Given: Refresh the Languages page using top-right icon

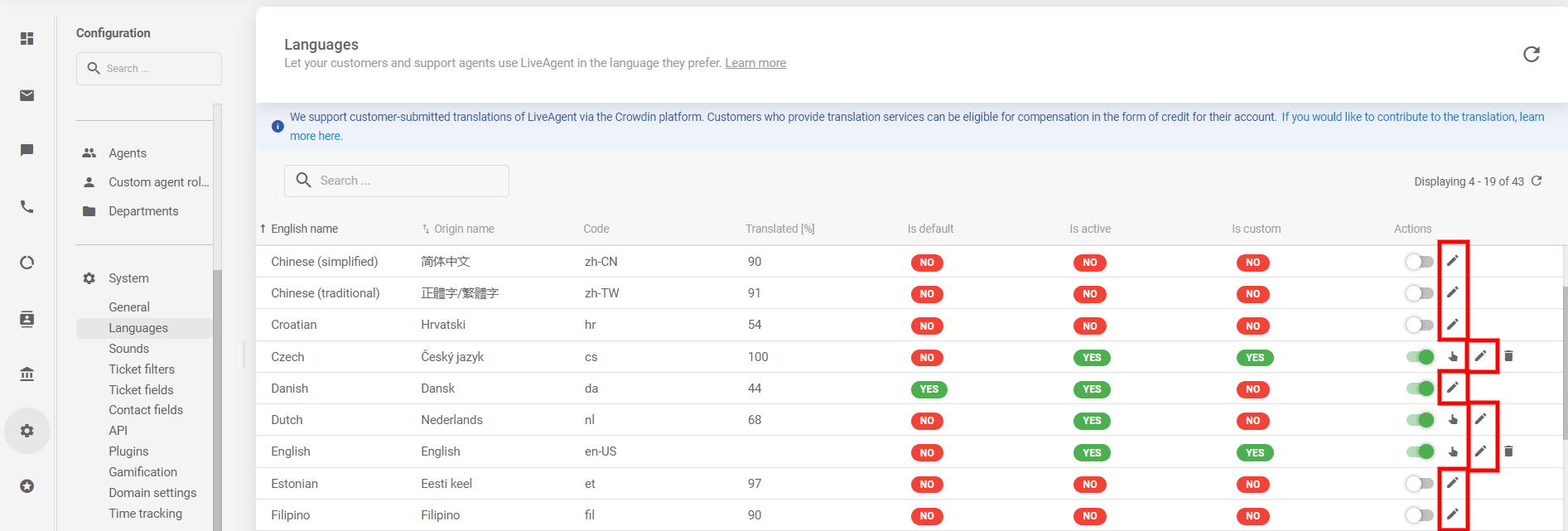Looking at the screenshot, I should 1531,54.
